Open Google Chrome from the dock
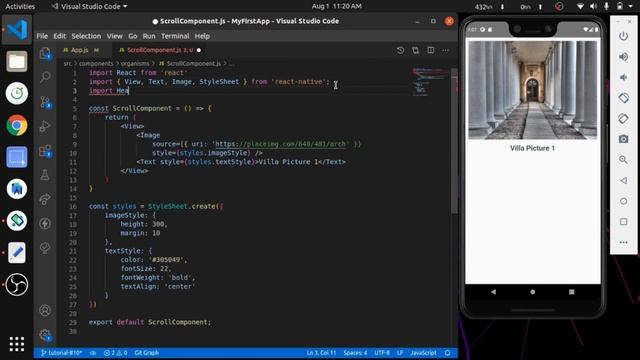 click(17, 125)
